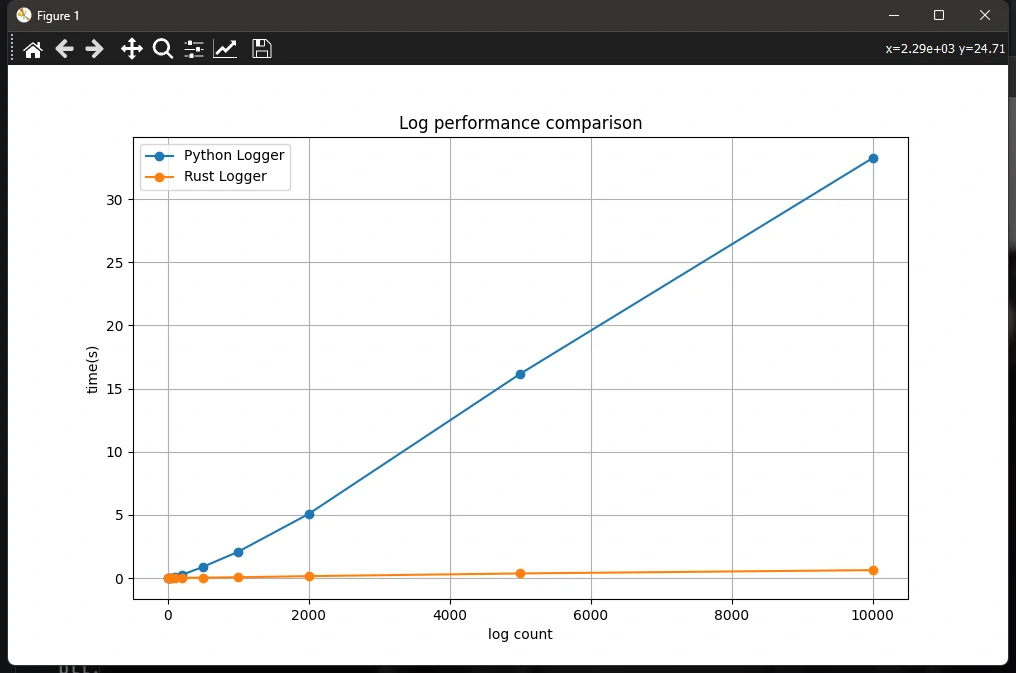This screenshot has height=673, width=1016.
Task: Click the Python Logger point at 5000 logs
Action: click(x=520, y=374)
